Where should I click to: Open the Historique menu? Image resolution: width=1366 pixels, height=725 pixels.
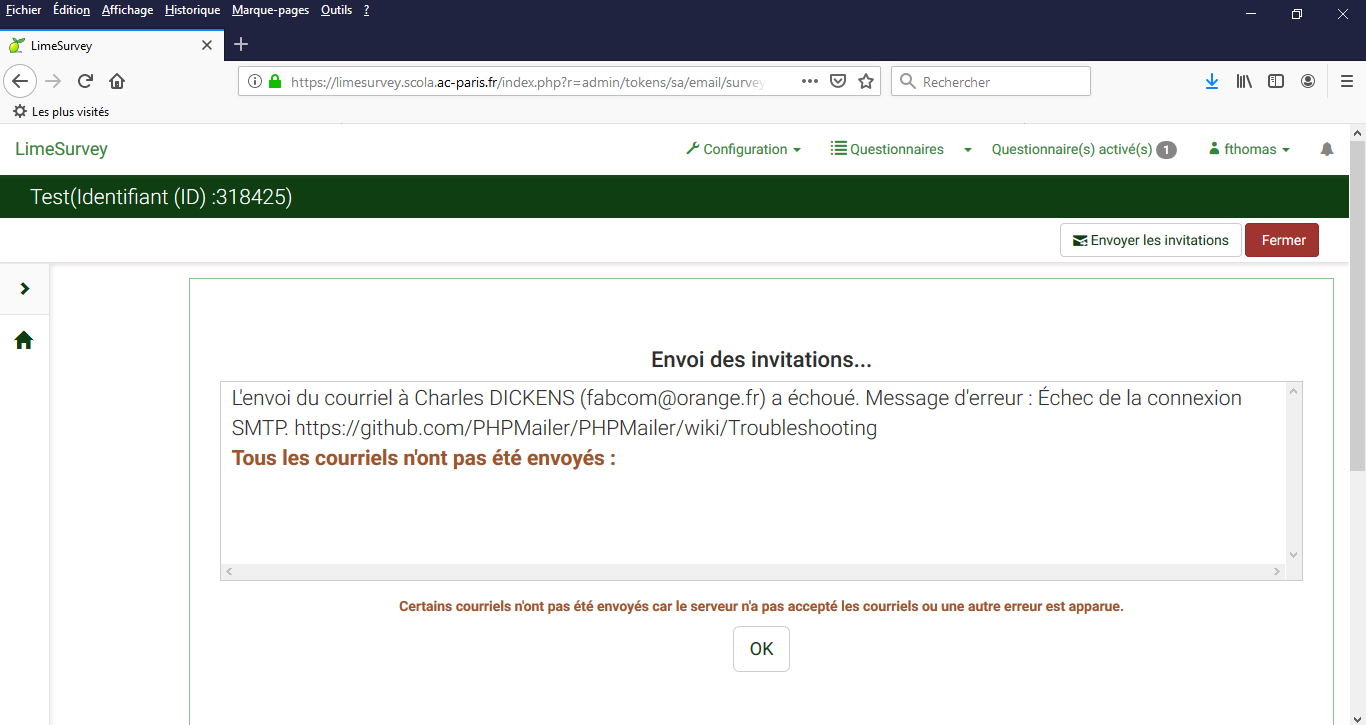[192, 10]
